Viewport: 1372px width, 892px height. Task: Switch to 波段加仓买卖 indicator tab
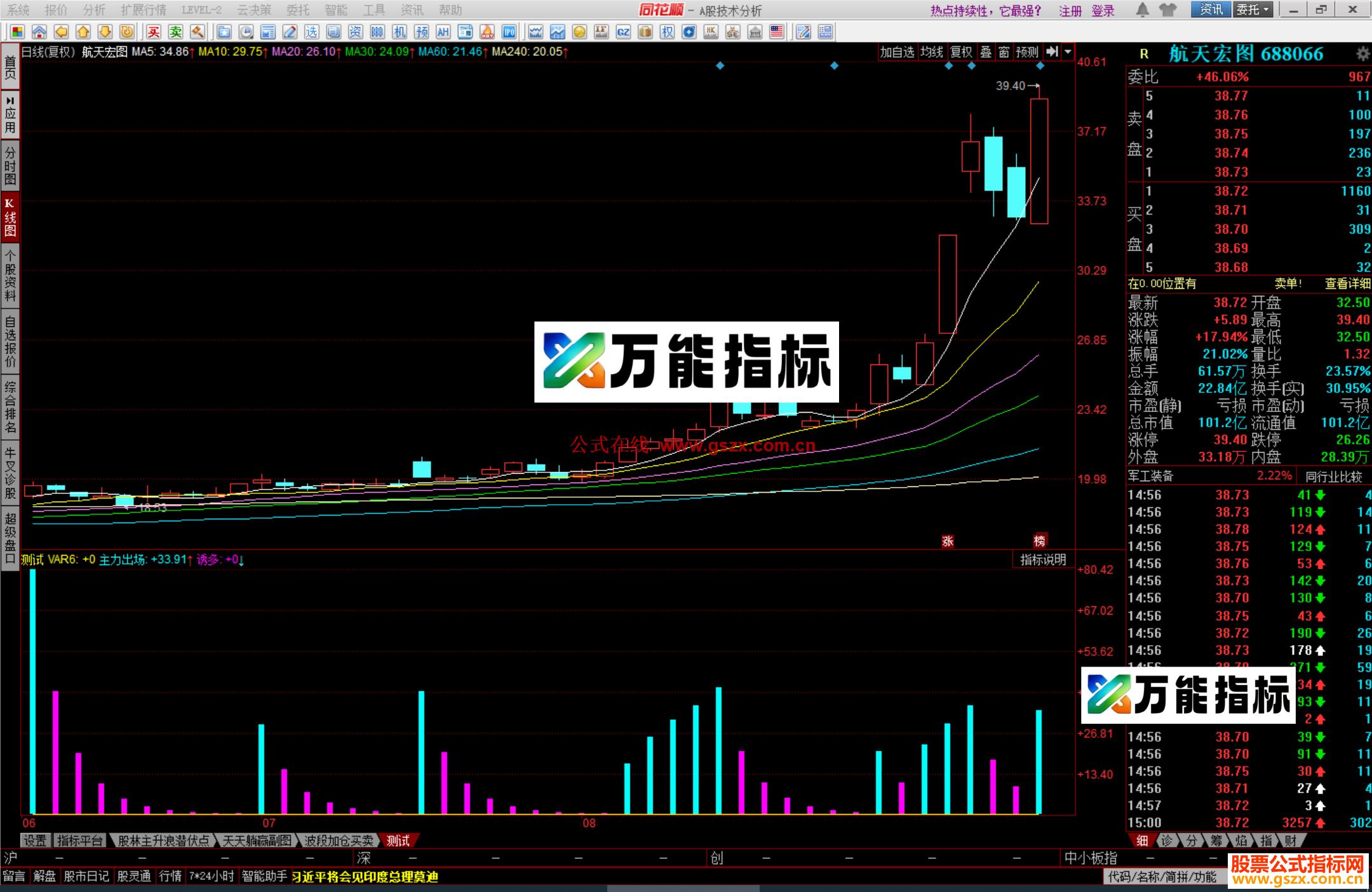coord(339,841)
